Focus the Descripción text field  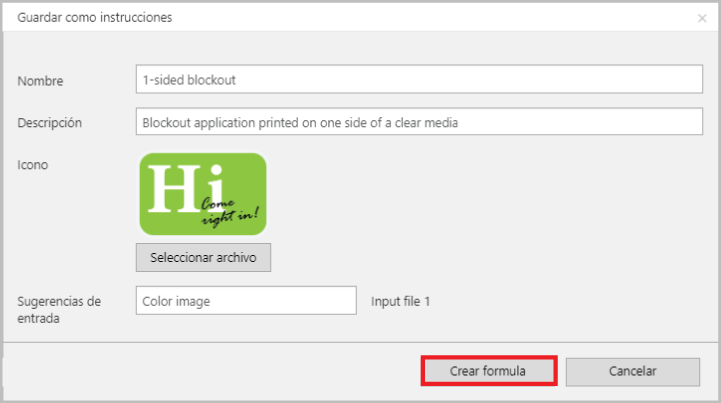point(419,122)
